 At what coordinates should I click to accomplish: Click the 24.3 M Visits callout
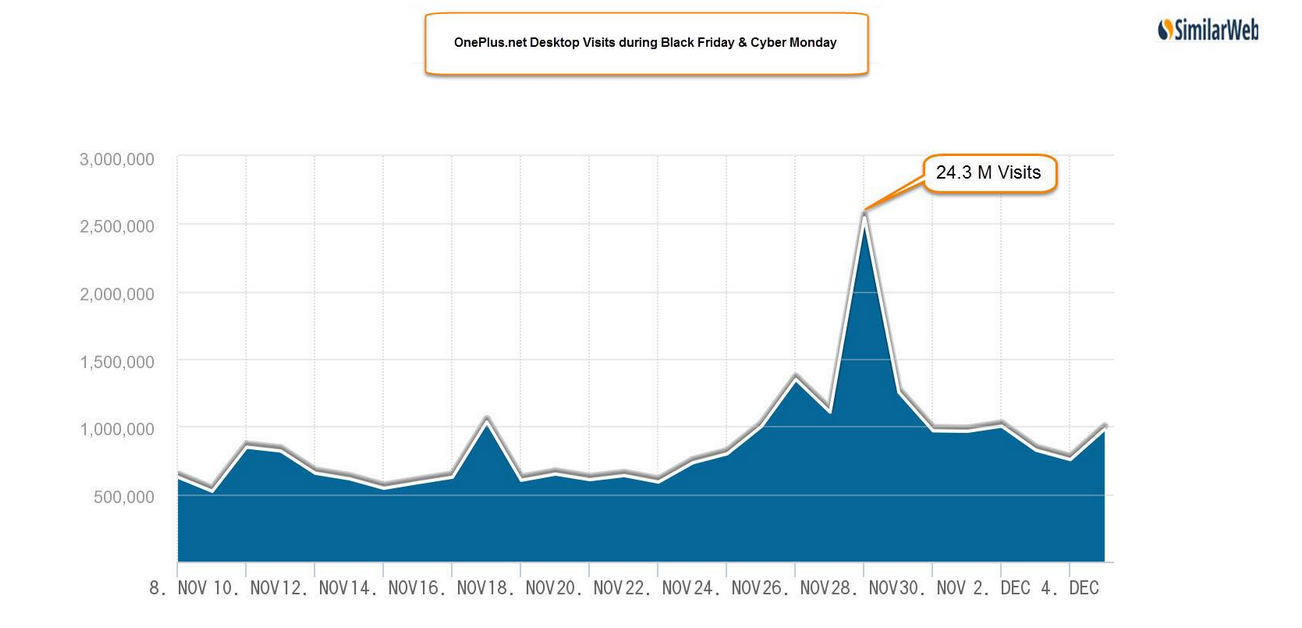988,172
